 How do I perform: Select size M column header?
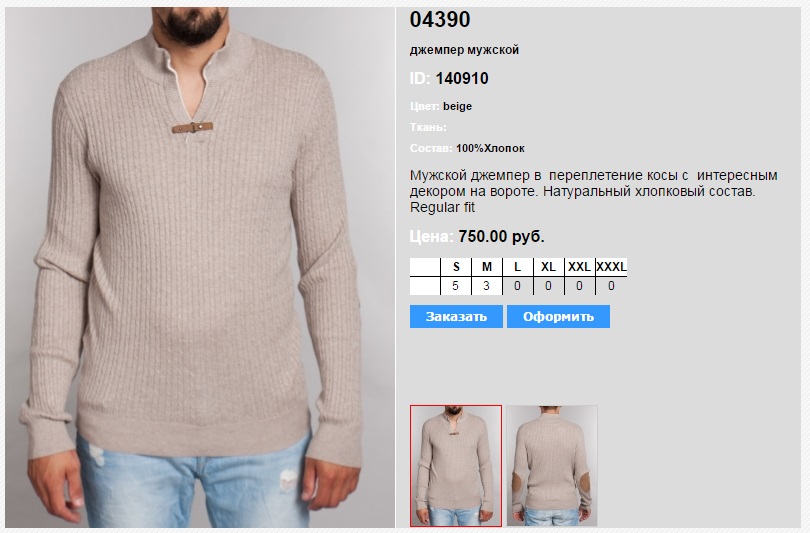tap(487, 267)
